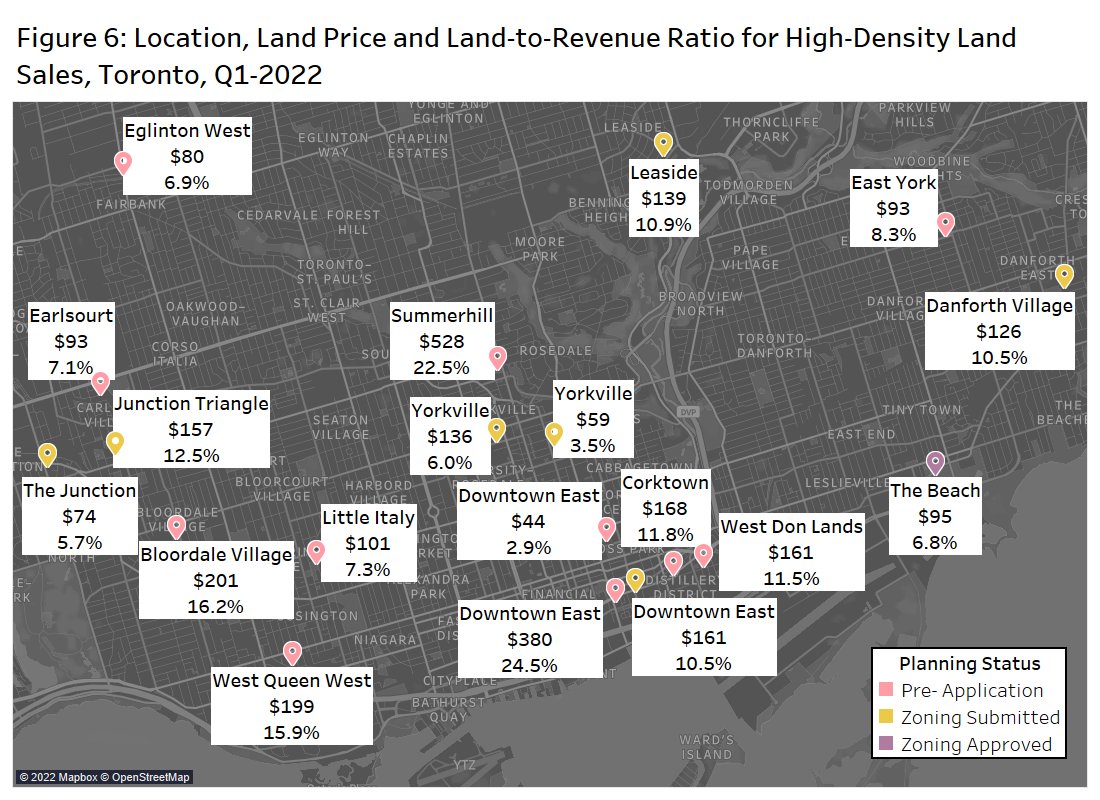Select the Planning Status legend title
The height and width of the screenshot is (800, 1100).
coord(970,664)
